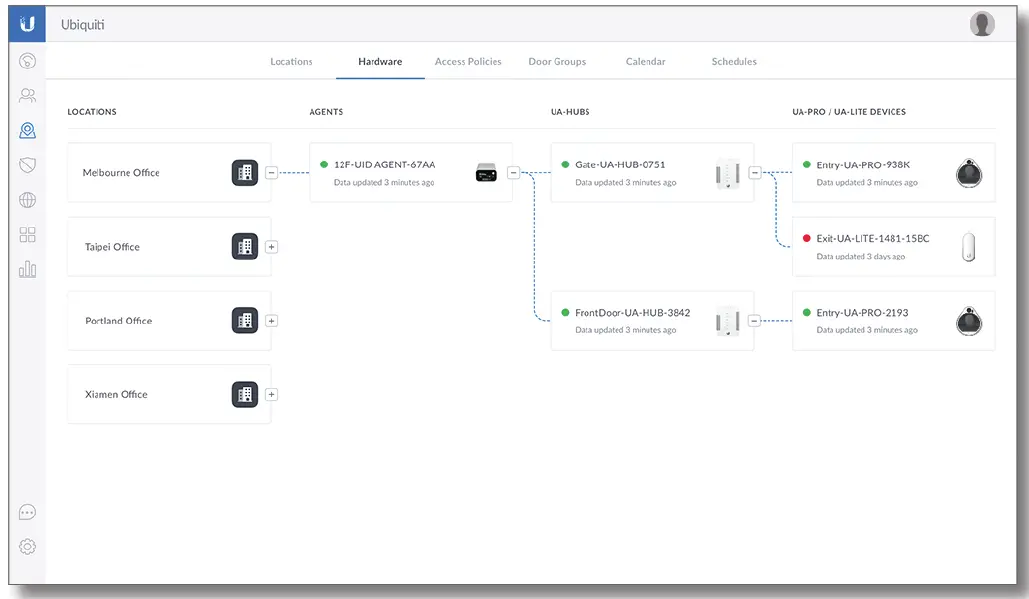Screen dimensions: 1029x599
Task: Open the grid apps sidebar icon
Action: coord(27,235)
